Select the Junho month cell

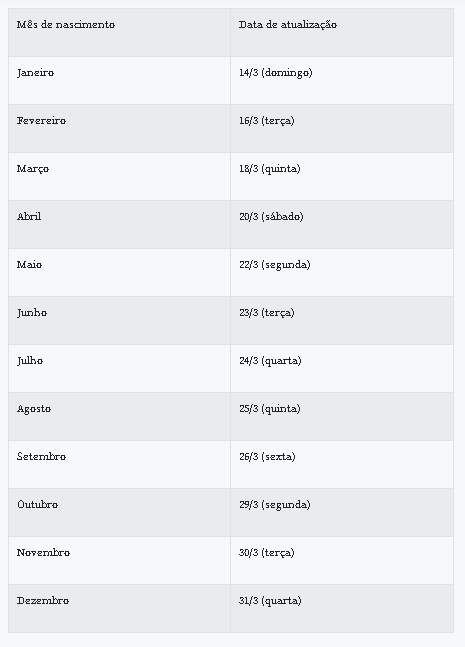[119, 321]
